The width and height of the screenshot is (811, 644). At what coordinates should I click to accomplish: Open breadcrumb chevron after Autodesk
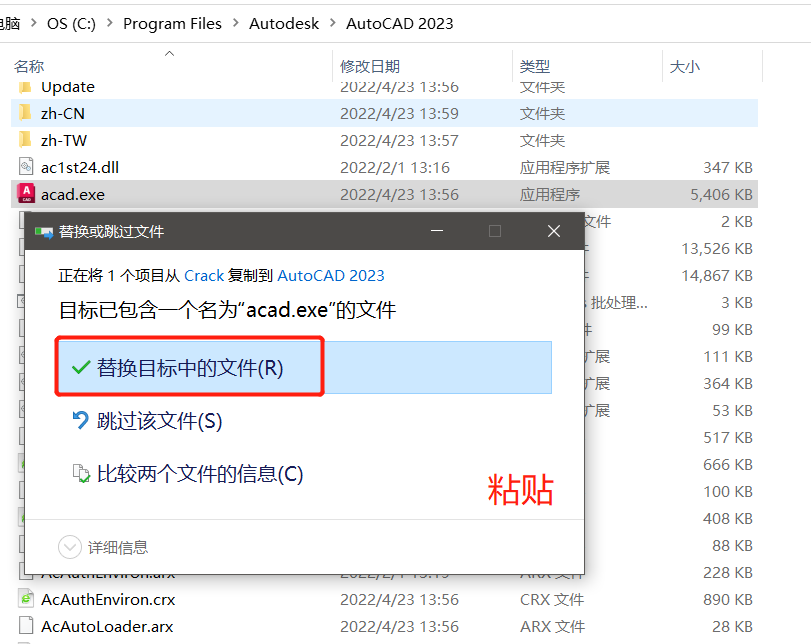point(333,23)
